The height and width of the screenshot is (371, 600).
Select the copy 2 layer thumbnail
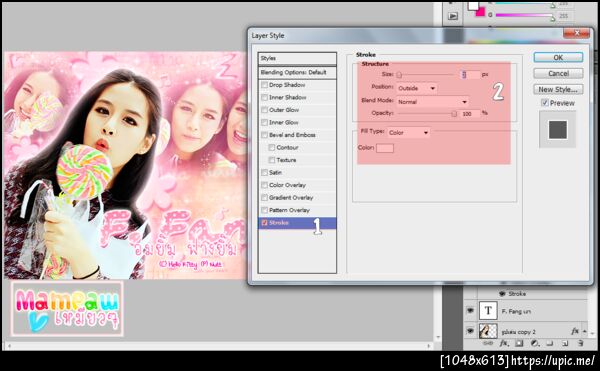(x=488, y=331)
